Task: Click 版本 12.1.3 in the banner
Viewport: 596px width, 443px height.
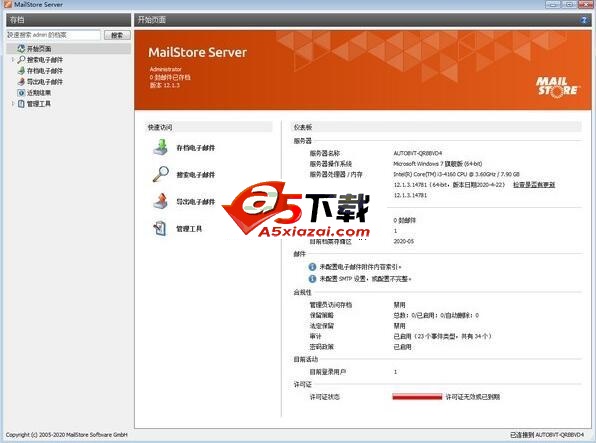Action: [164, 85]
